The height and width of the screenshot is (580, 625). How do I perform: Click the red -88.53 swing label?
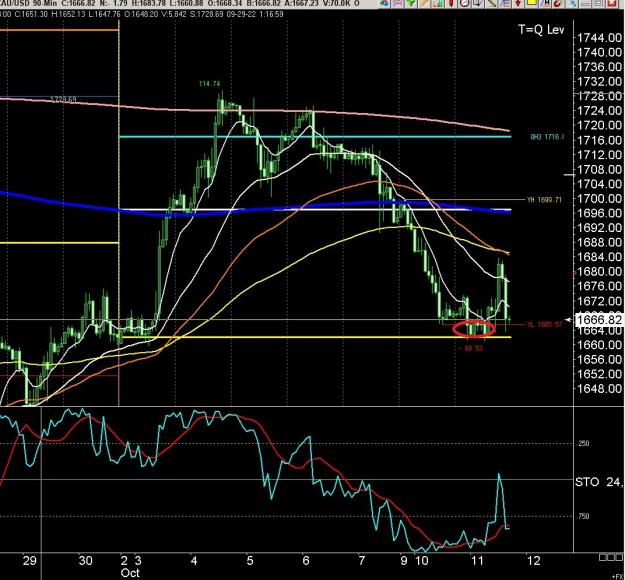470,348
